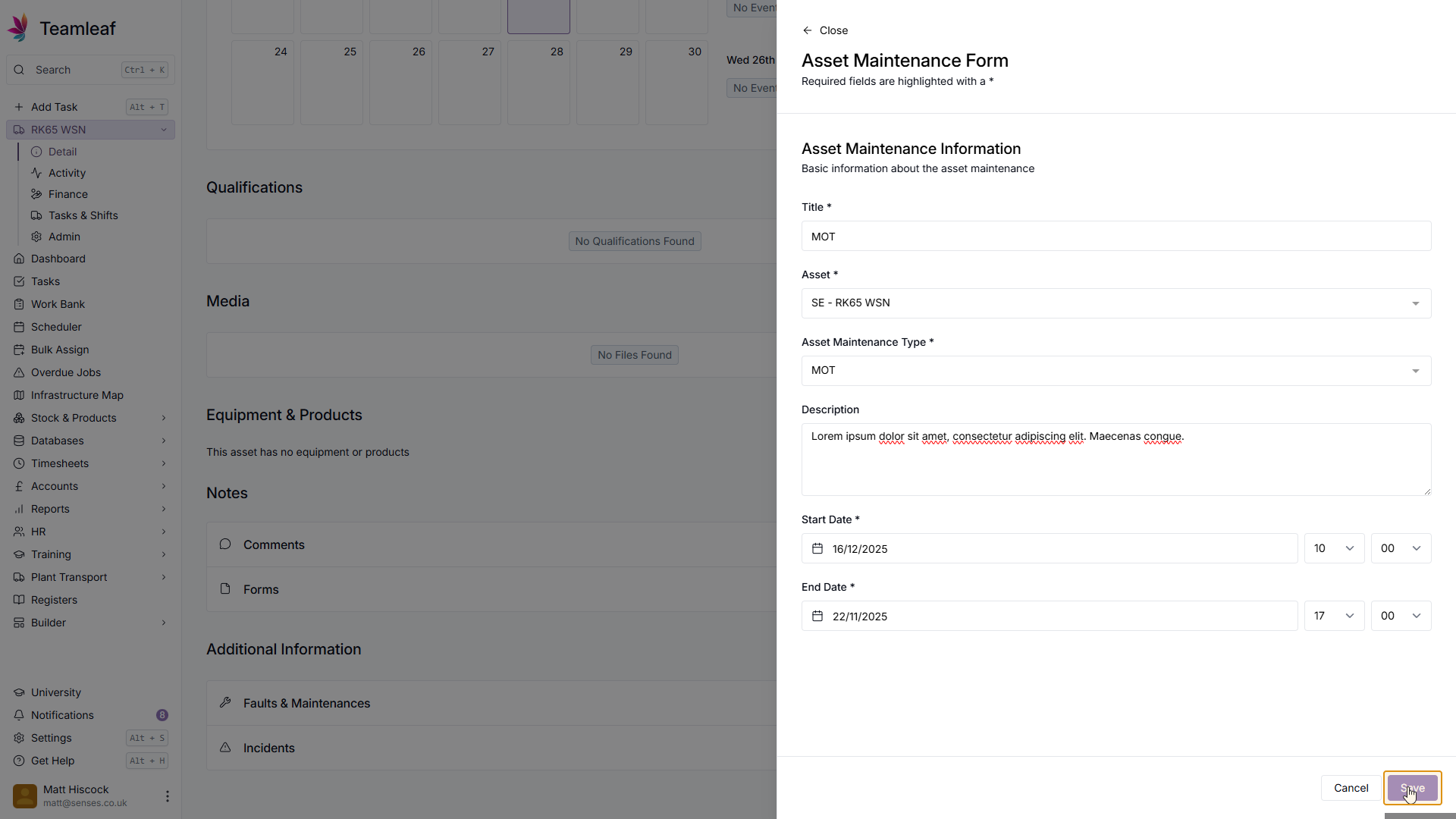Click the calendar icon in End Date
Screen dimensions: 1456x819
tap(817, 616)
